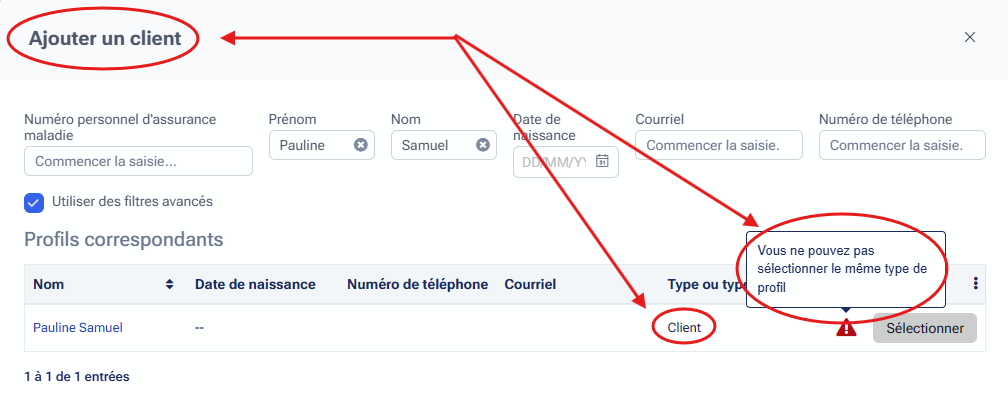Focus the Courriel input field

(x=719, y=145)
